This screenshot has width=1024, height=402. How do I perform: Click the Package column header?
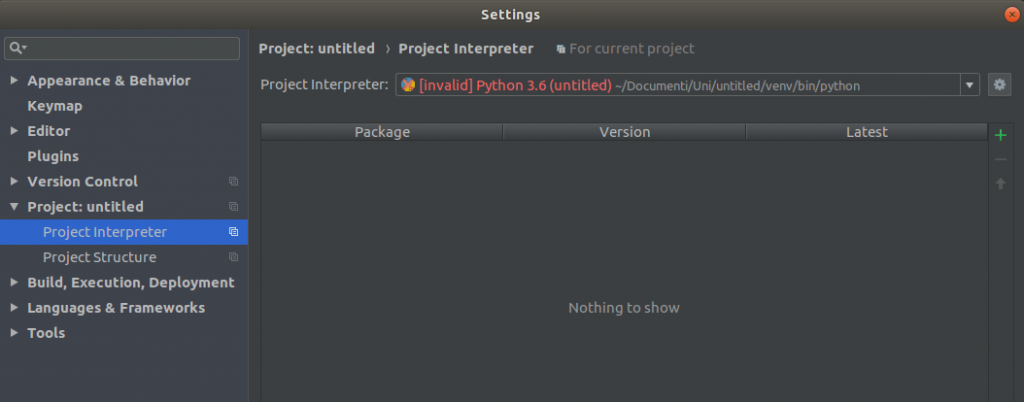point(382,132)
